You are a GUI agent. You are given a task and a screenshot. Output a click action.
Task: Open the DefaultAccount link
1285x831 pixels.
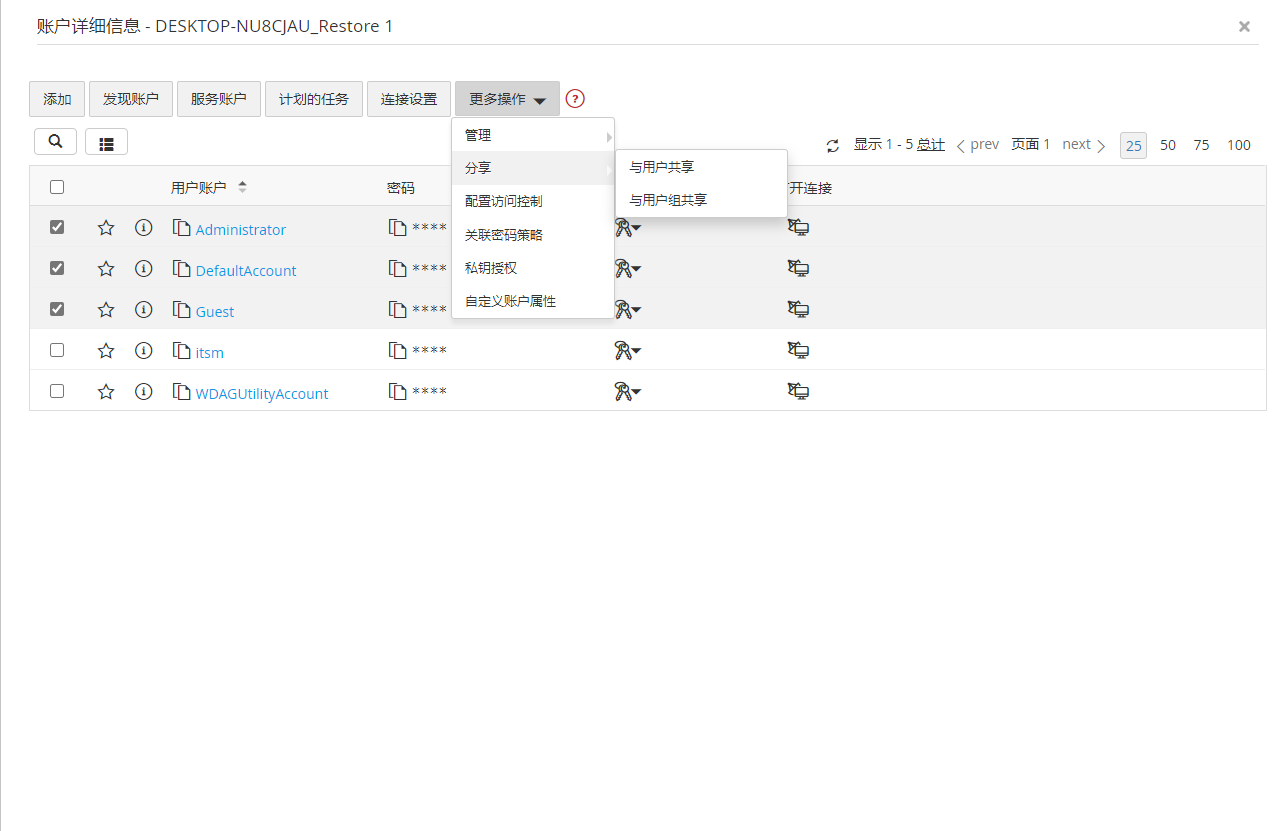246,271
